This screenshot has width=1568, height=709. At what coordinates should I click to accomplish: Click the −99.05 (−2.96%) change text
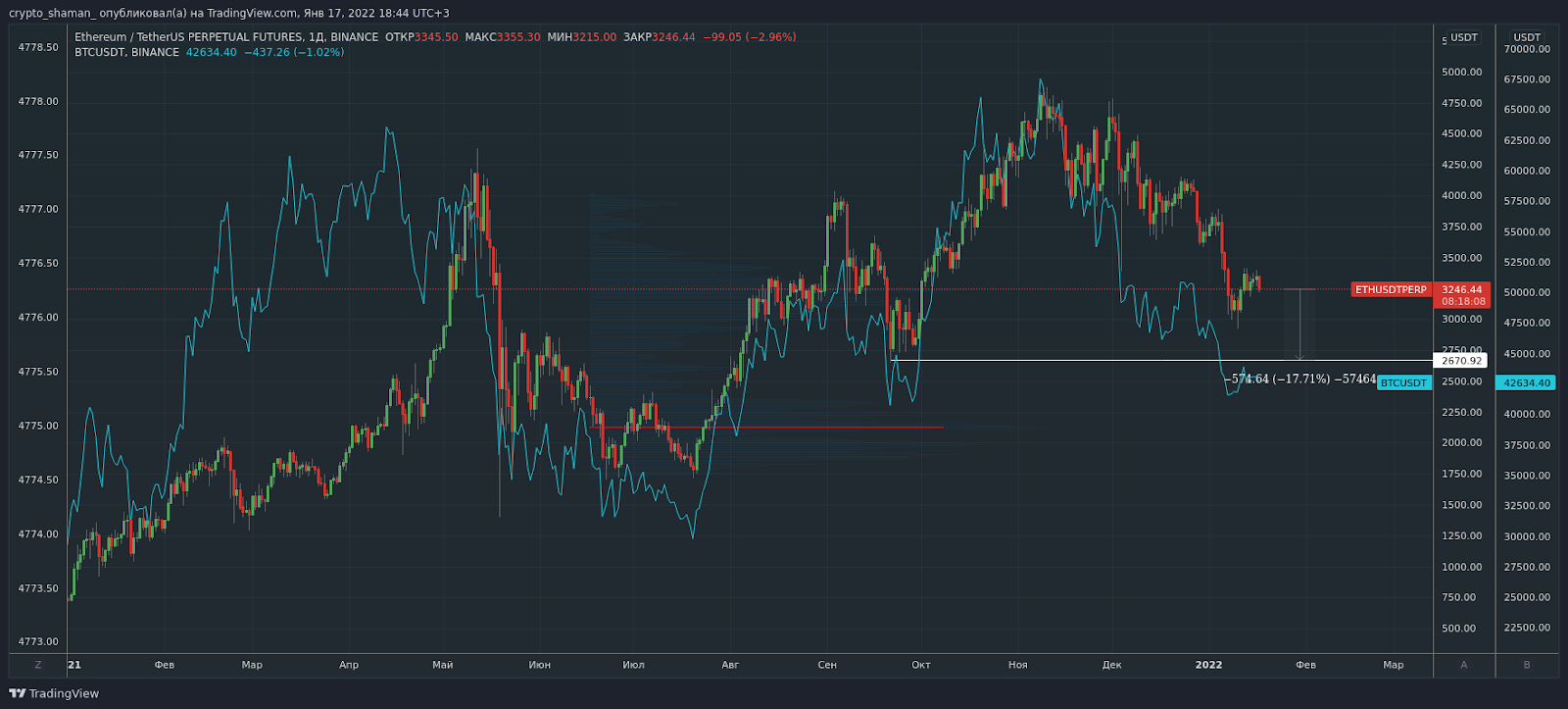pyautogui.click(x=750, y=37)
